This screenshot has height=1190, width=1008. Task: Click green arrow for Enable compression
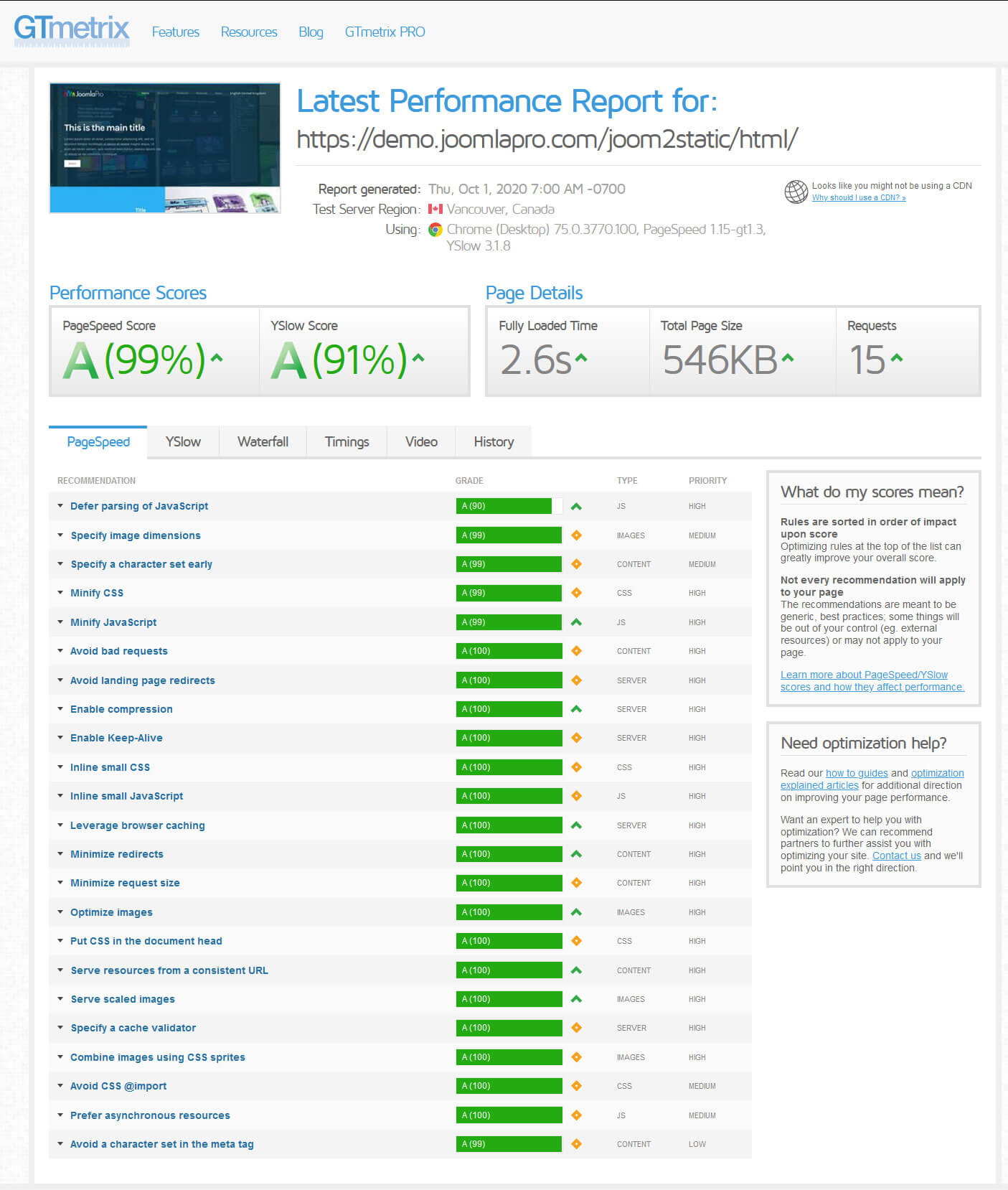pyautogui.click(x=576, y=709)
